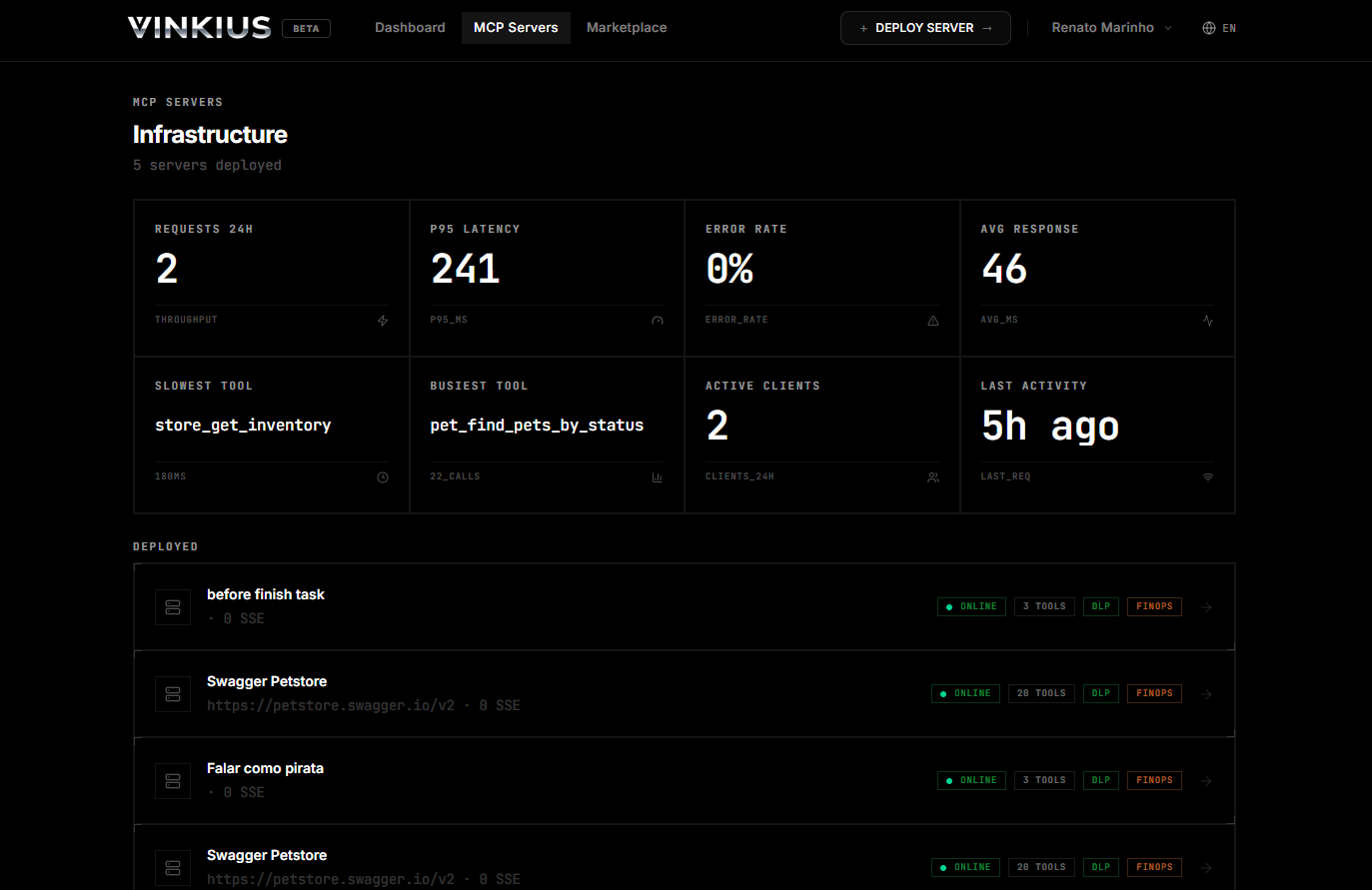Screen dimensions: 1372x890
Task: Click the store_get_inventory tool name
Action: coord(243,426)
